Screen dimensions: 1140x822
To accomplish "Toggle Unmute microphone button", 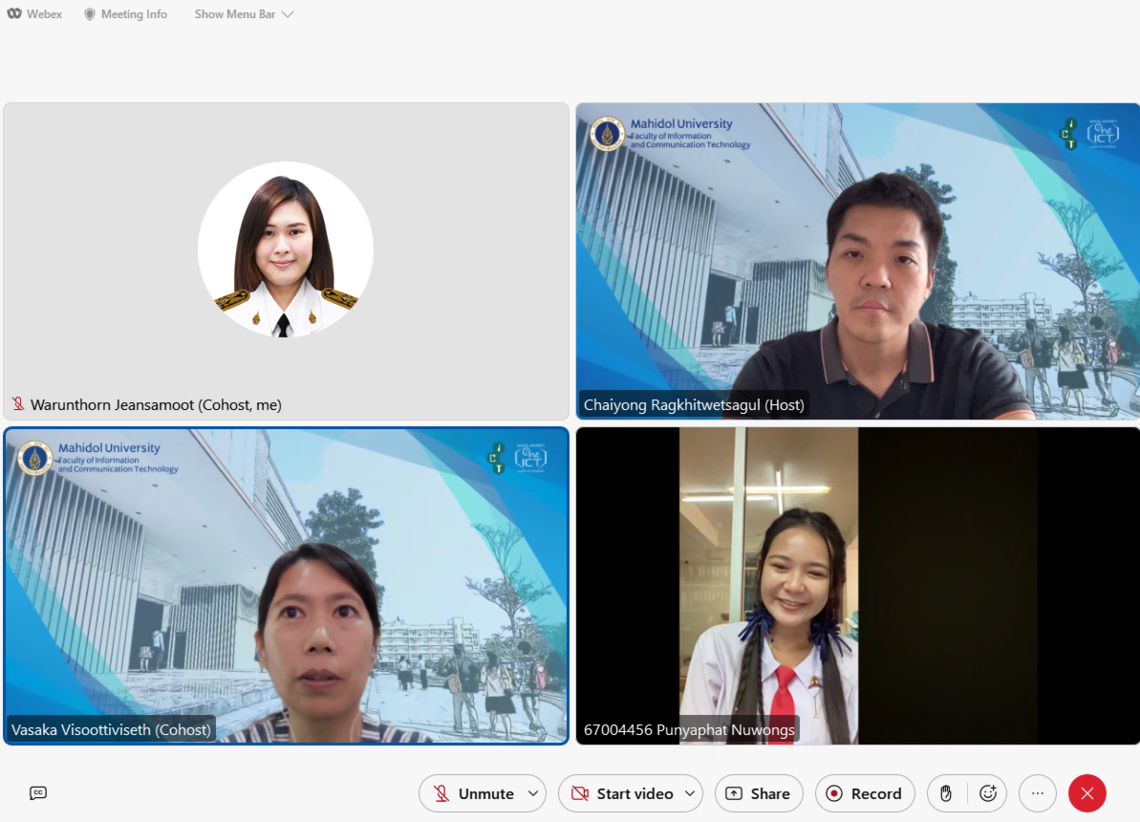I will (474, 793).
